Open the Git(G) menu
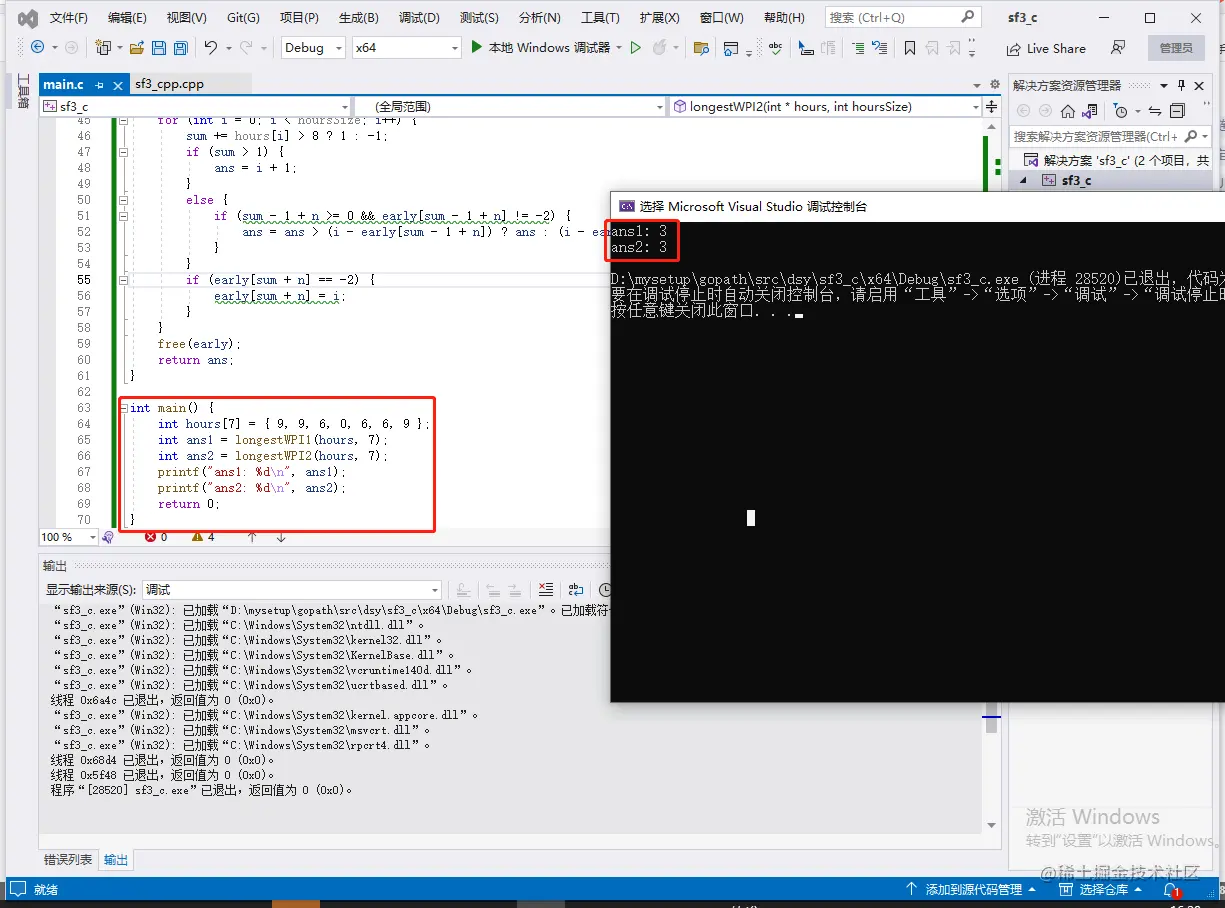The image size is (1225, 908). tap(243, 18)
